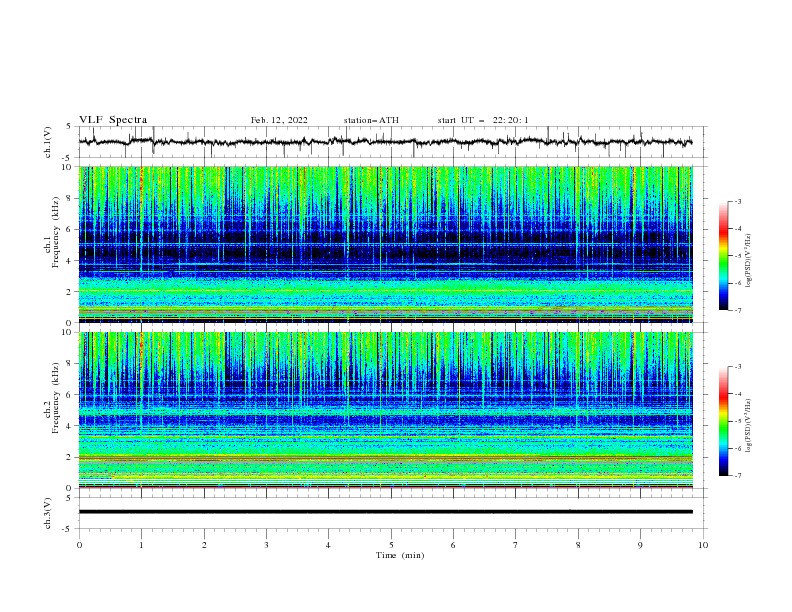
Task: Click the "Time (min)" axis label
Action: click(x=400, y=555)
